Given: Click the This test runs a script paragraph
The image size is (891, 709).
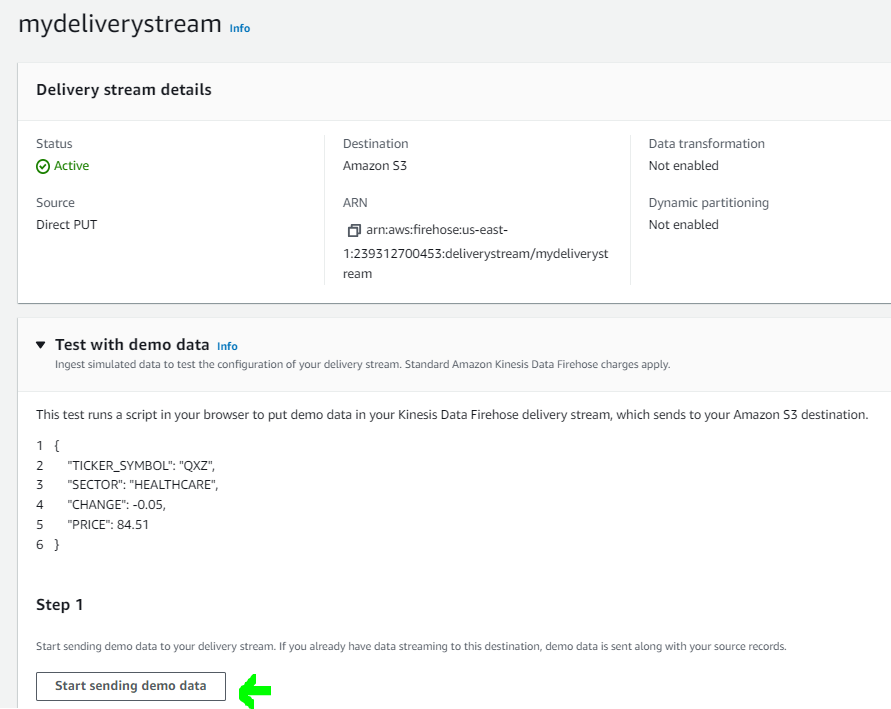Looking at the screenshot, I should point(452,415).
